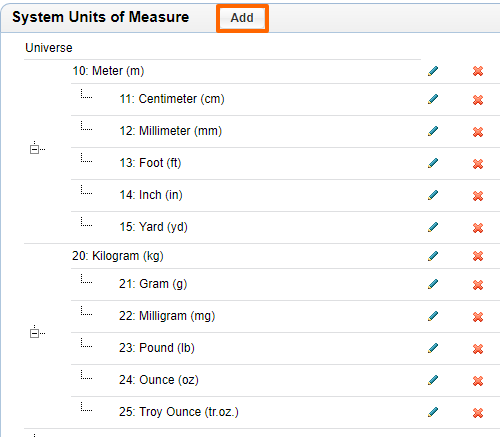Viewport: 500px width, 437px height.
Task: Delete the Pound (lb) unit
Action: (478, 349)
